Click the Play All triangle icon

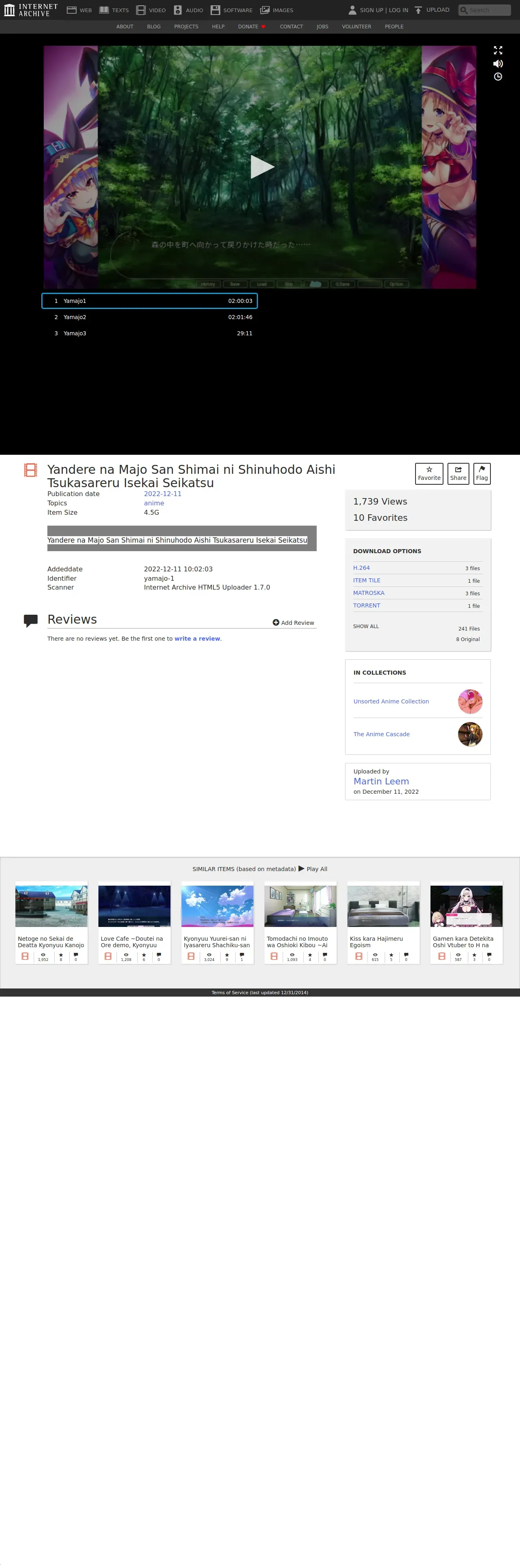tap(301, 869)
